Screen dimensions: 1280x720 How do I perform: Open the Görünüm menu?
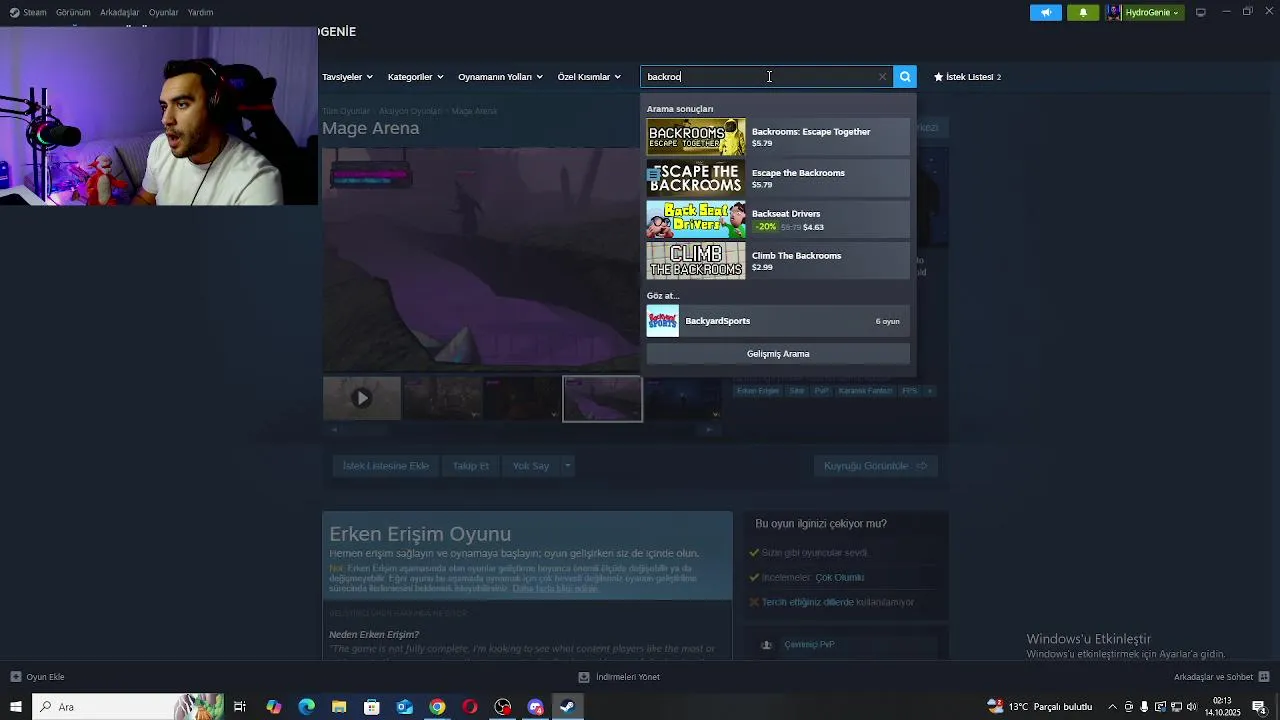pyautogui.click(x=73, y=12)
